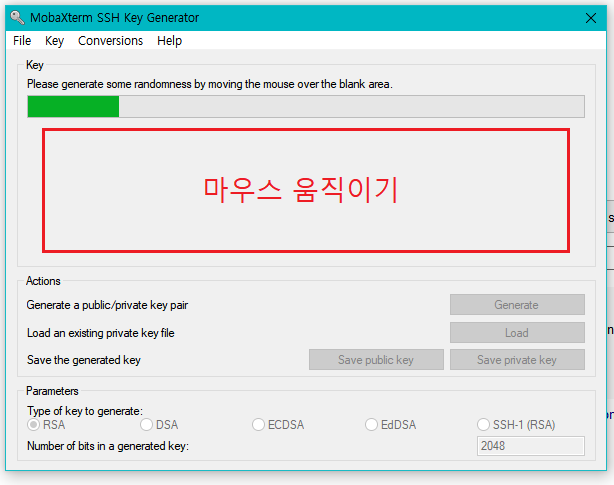Click the Load button
The width and height of the screenshot is (614, 485).
517,333
